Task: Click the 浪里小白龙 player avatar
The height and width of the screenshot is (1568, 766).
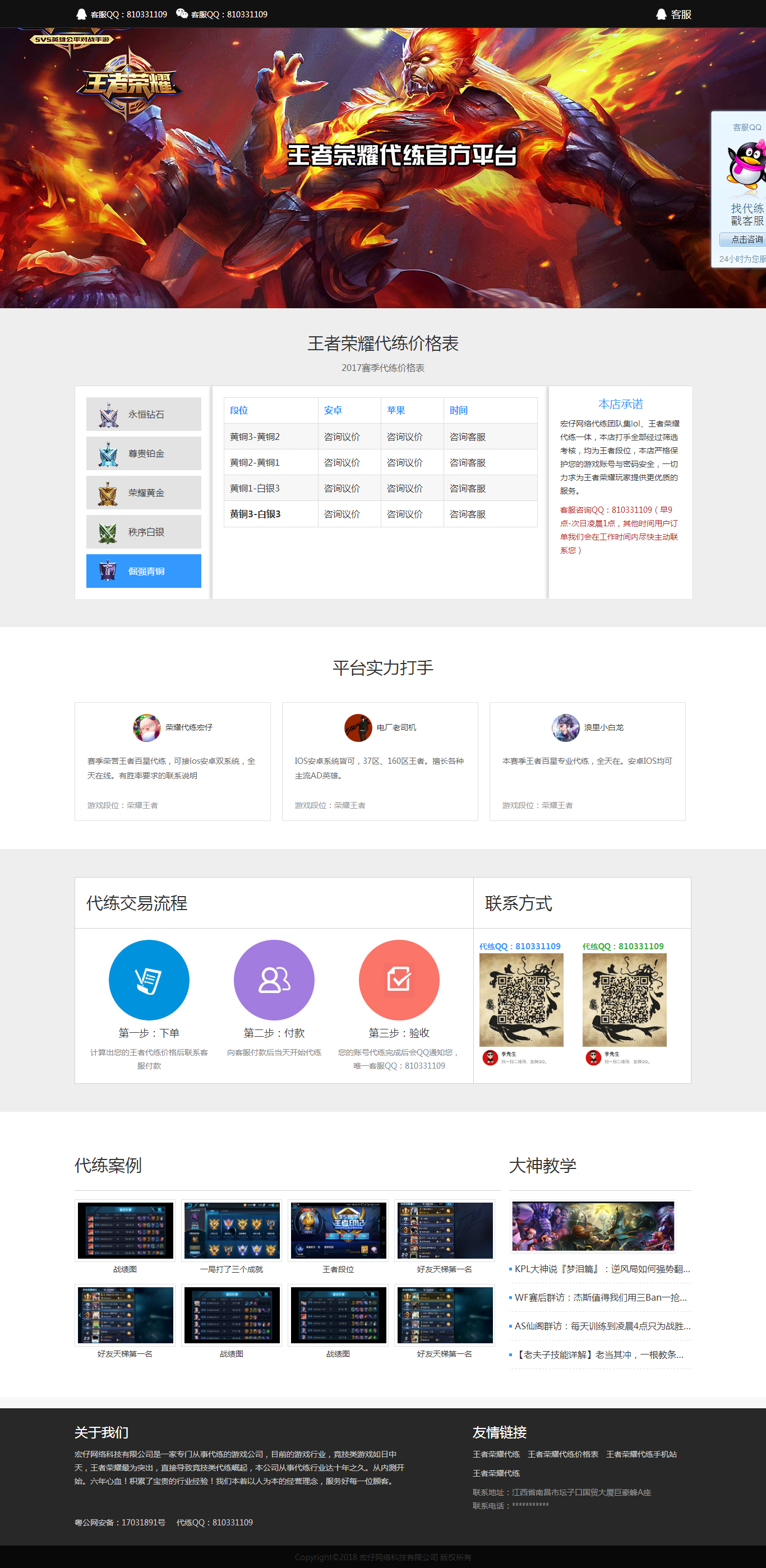Action: (x=566, y=727)
